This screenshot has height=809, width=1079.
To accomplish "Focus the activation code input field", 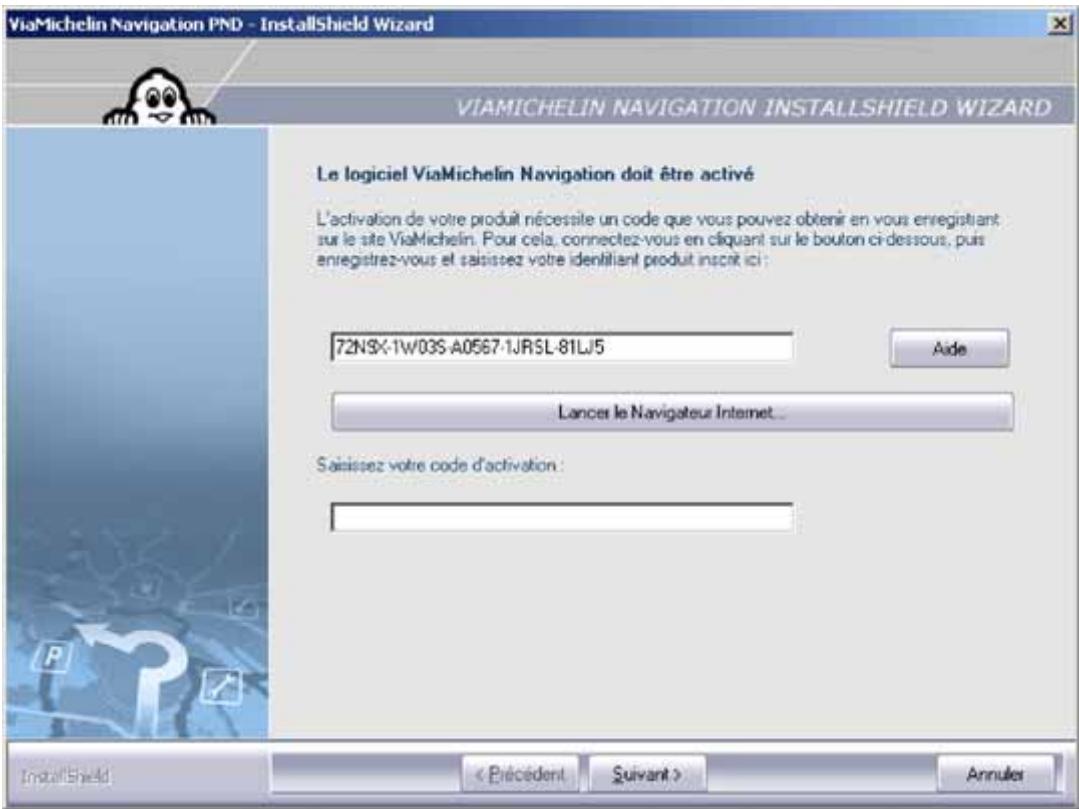I will point(562,517).
